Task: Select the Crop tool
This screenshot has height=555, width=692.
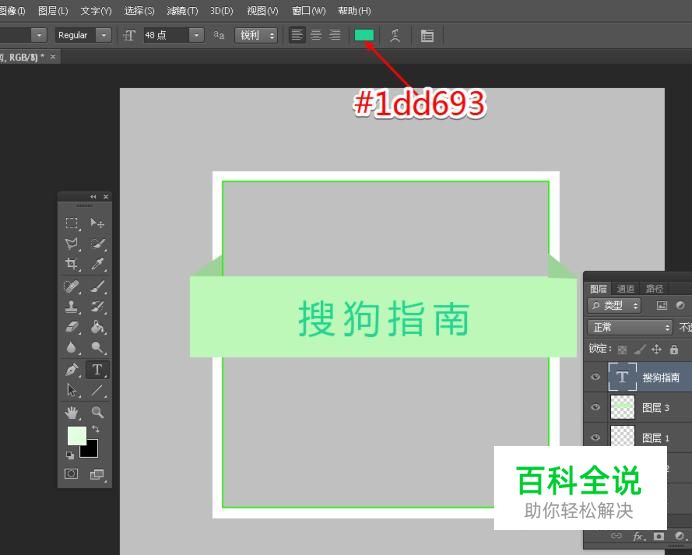Action: point(71,264)
